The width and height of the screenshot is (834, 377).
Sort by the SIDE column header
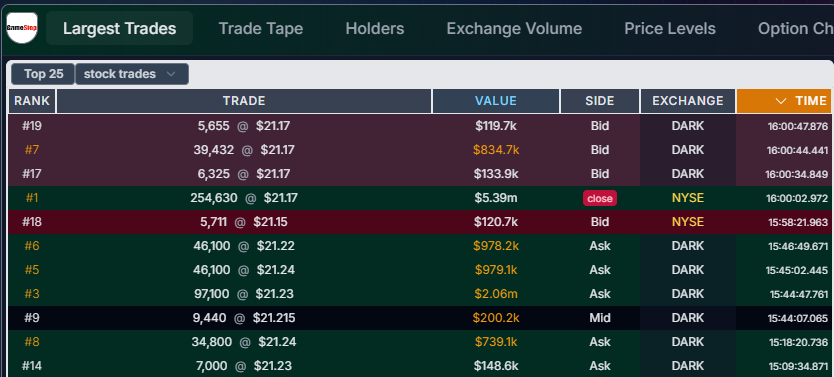point(599,101)
